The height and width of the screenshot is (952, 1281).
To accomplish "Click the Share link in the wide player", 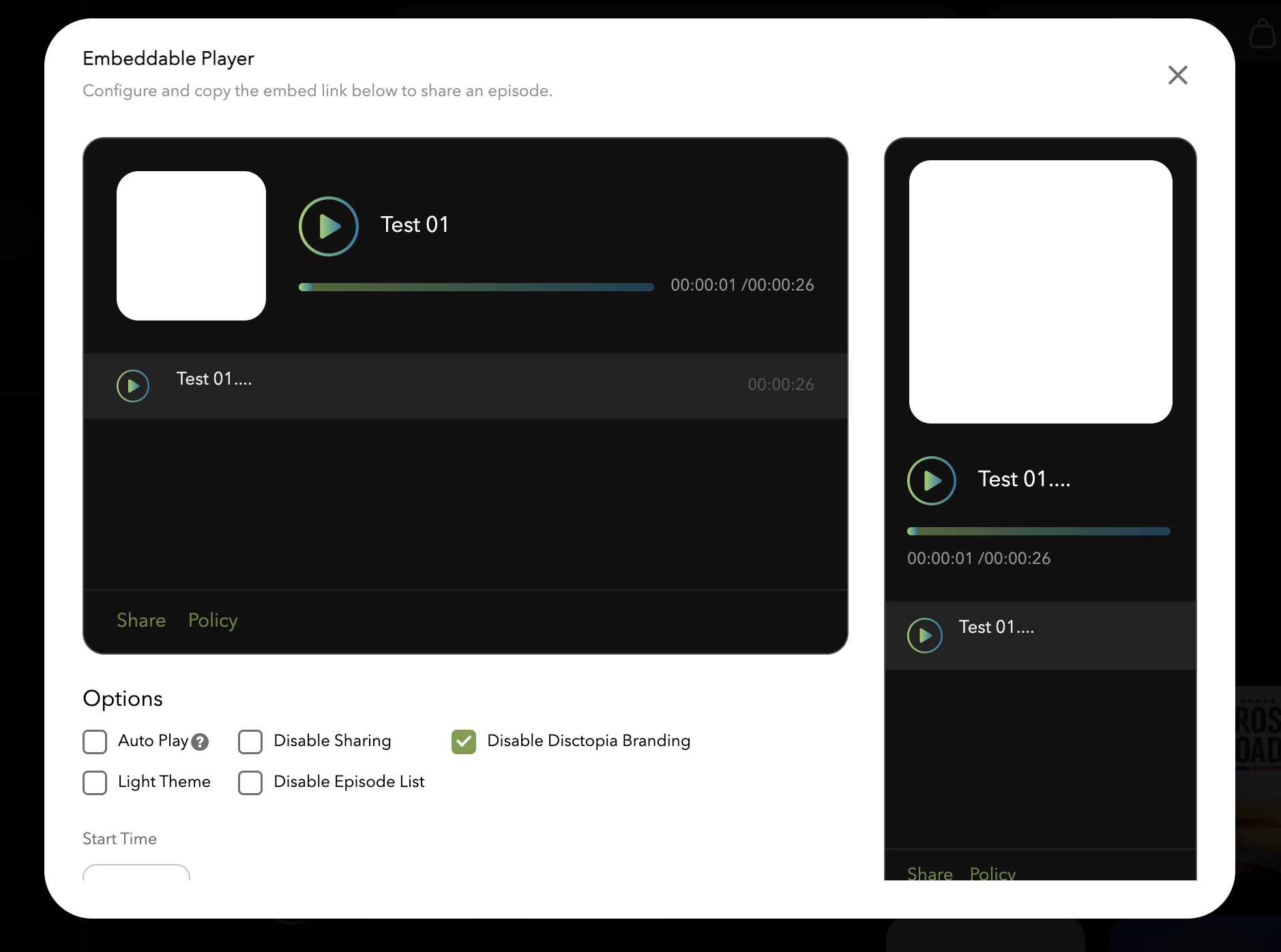I will pyautogui.click(x=141, y=621).
